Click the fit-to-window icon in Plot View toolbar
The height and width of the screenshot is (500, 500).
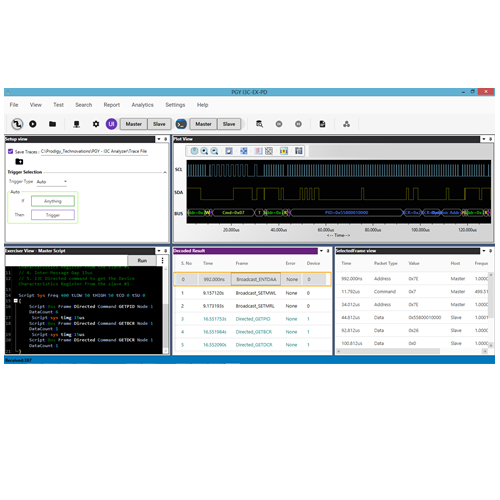point(229,151)
